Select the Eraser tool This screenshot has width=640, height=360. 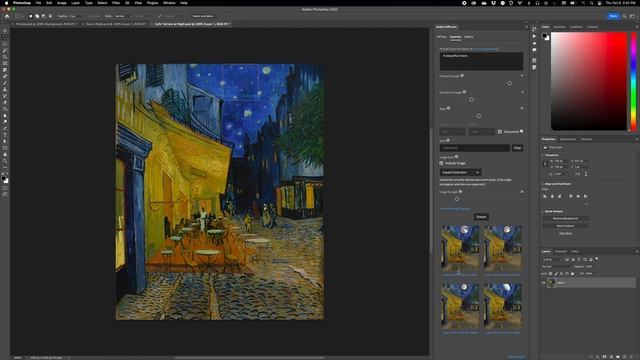click(5, 102)
